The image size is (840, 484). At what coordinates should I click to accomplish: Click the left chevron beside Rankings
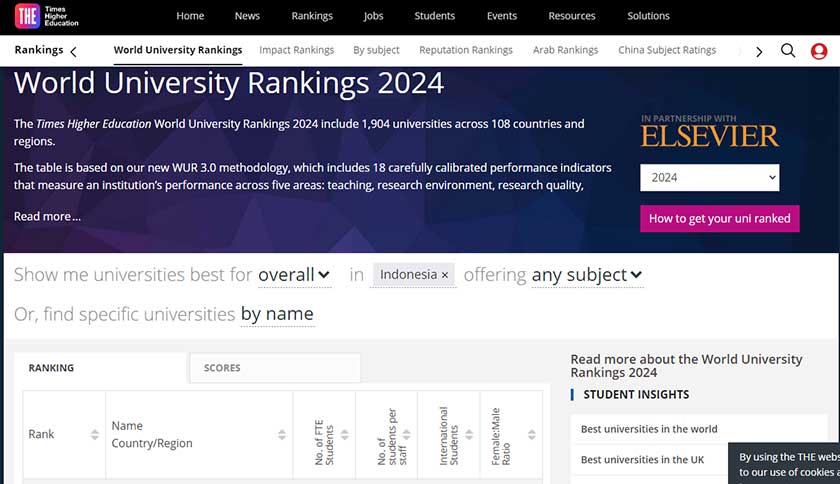click(x=73, y=51)
